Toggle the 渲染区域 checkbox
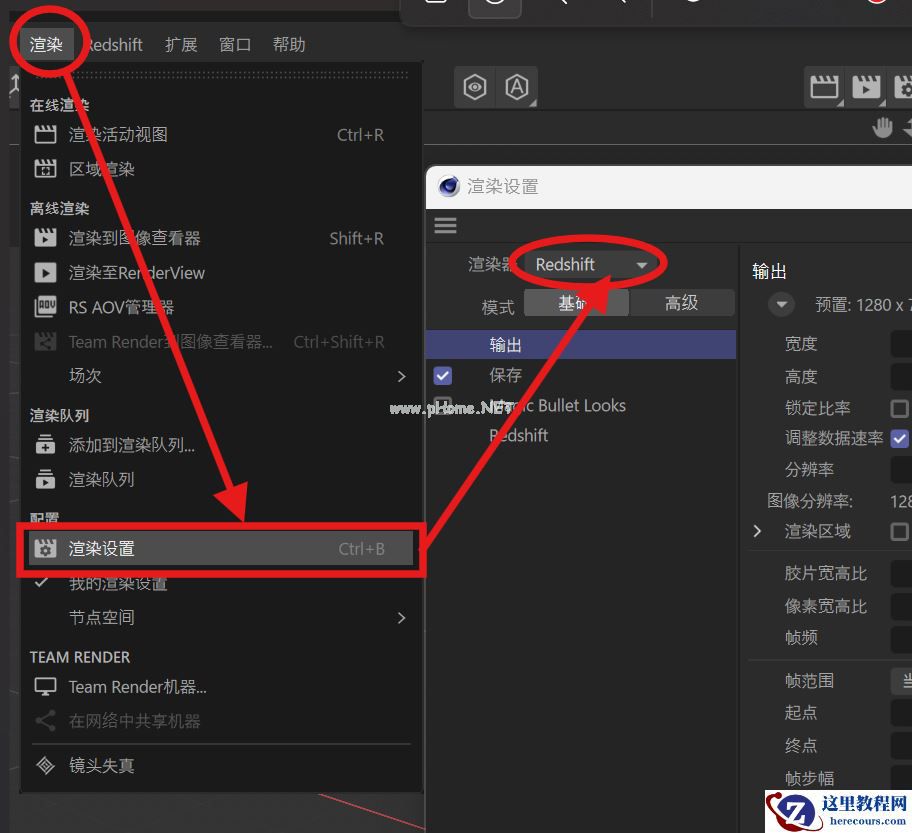 coord(899,531)
